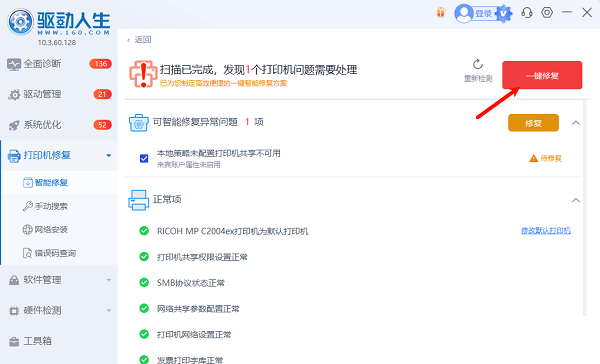
Task: Select 打印机修复 sidebar section
Action: click(59, 155)
